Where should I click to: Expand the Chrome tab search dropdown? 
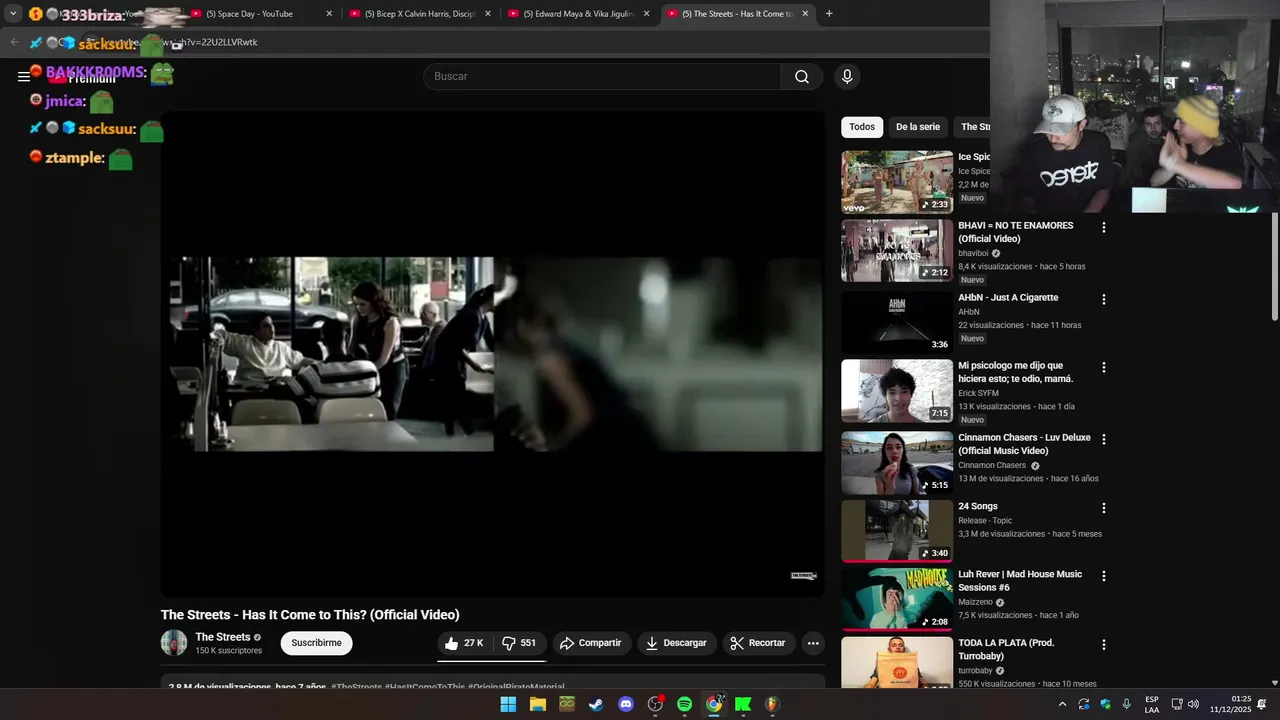[13, 14]
